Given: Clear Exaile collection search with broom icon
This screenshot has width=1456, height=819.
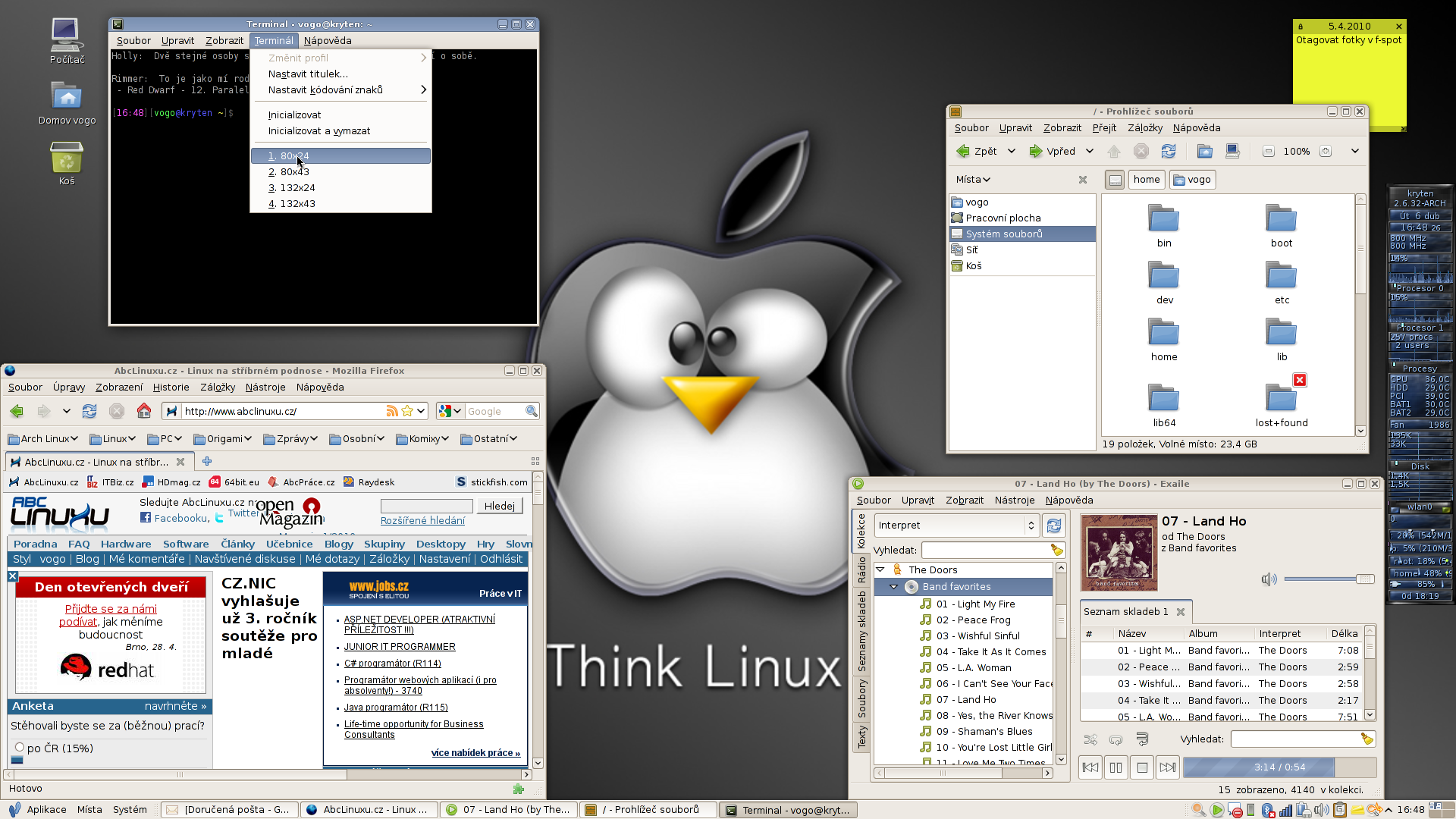Looking at the screenshot, I should 1056,550.
